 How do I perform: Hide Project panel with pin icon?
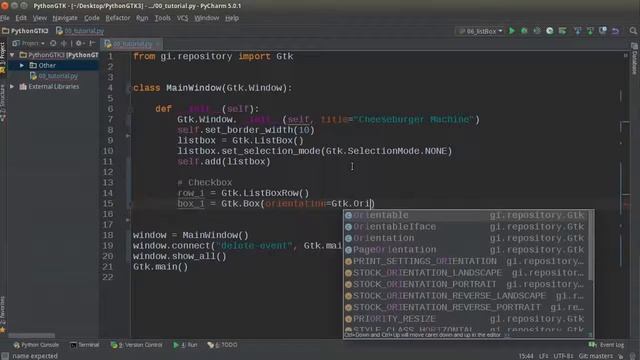pyautogui.click(x=92, y=43)
